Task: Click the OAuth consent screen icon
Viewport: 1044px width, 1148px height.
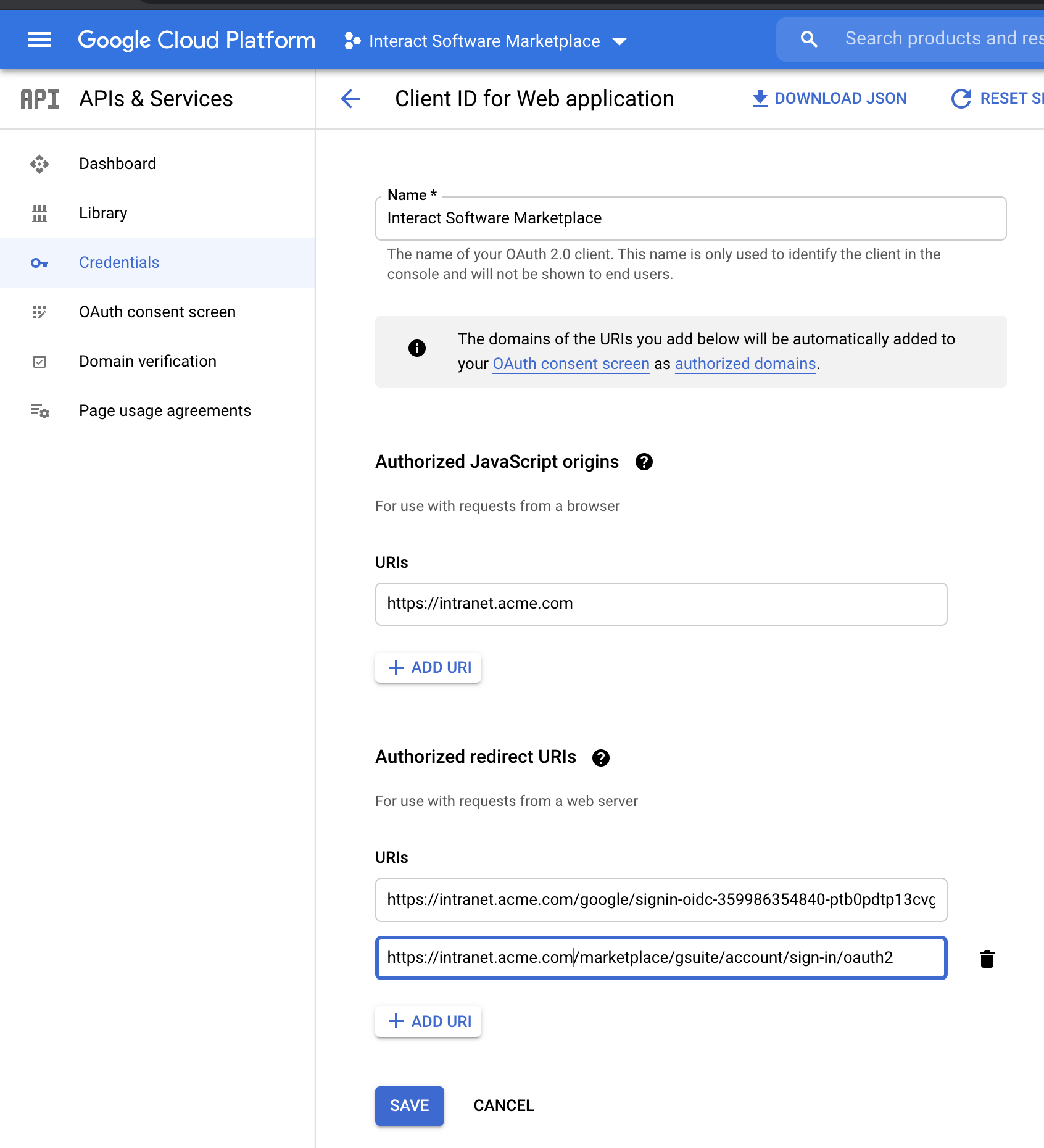Action: (39, 312)
